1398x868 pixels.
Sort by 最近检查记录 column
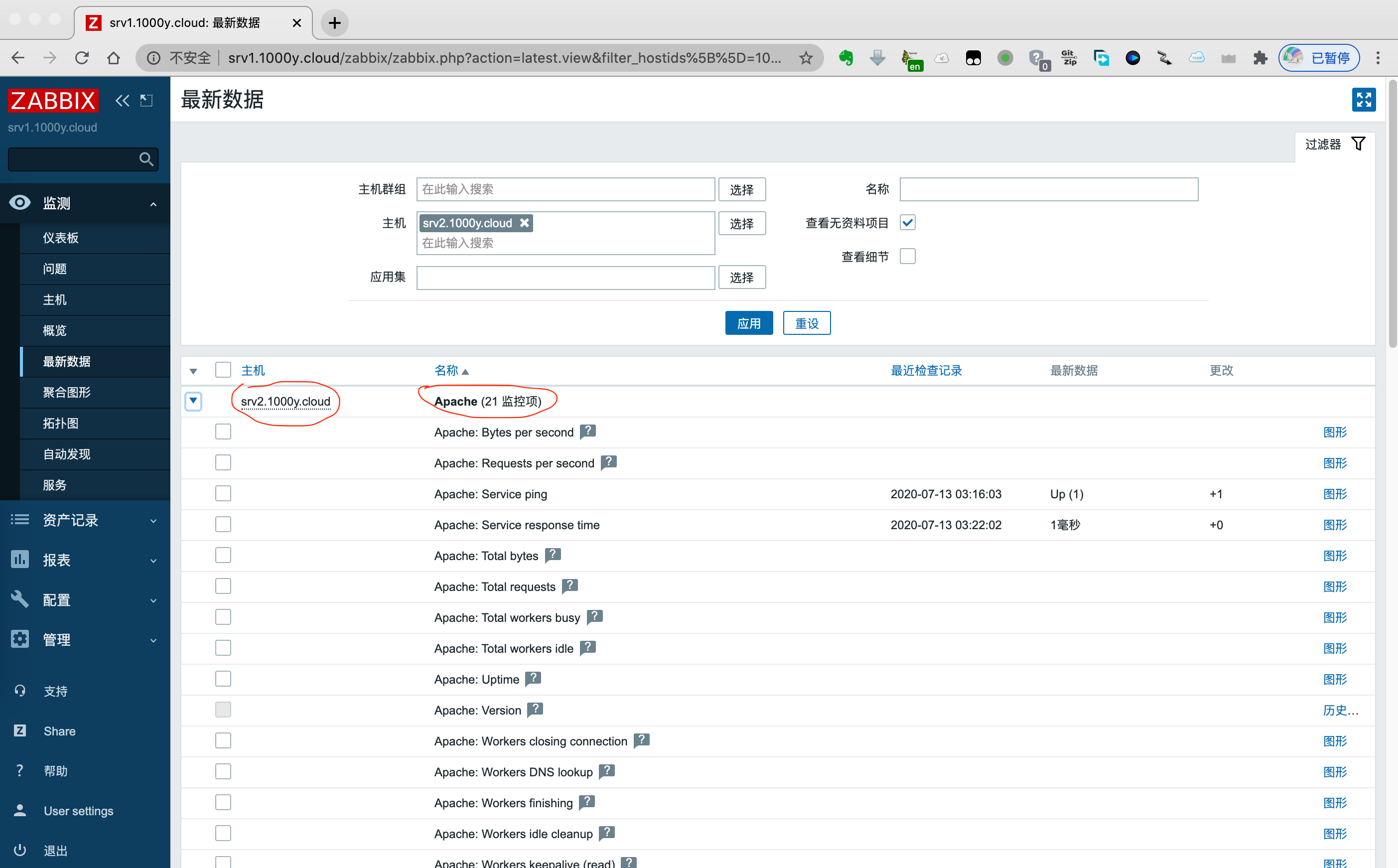[926, 370]
